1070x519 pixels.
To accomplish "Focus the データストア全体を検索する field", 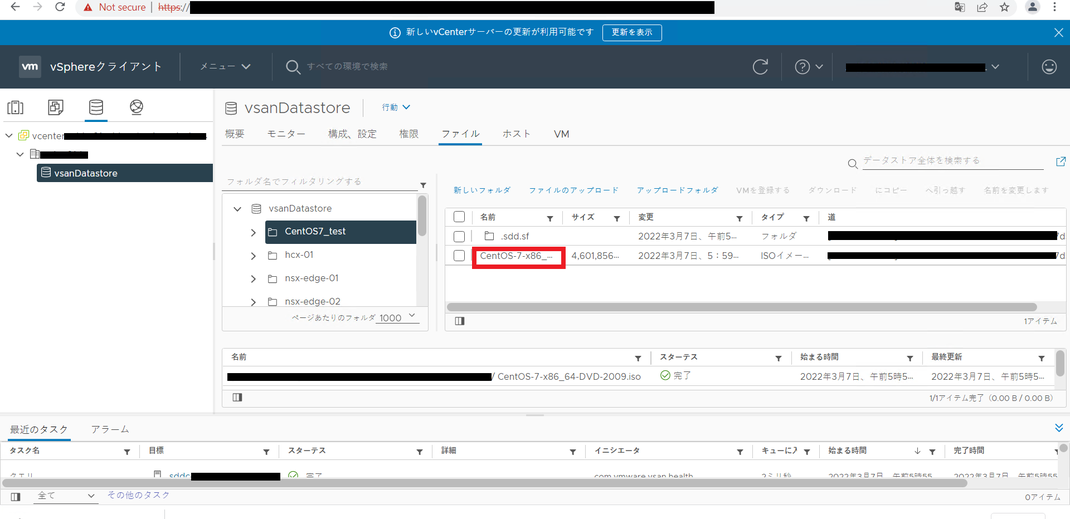I will (x=953, y=161).
